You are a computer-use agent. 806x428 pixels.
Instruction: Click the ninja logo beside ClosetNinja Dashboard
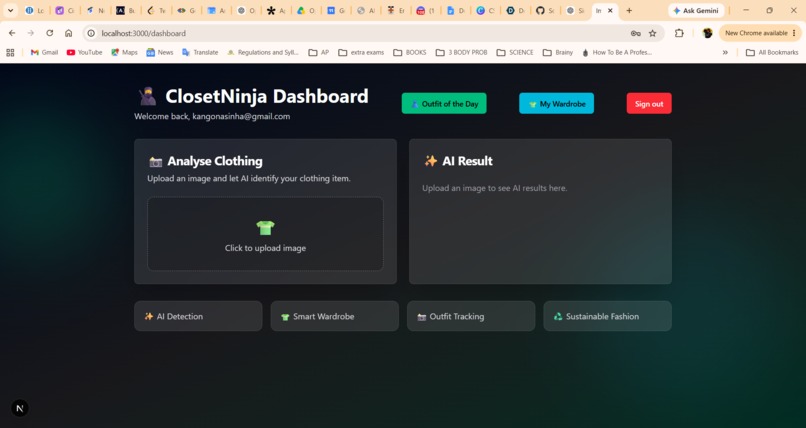(x=148, y=96)
